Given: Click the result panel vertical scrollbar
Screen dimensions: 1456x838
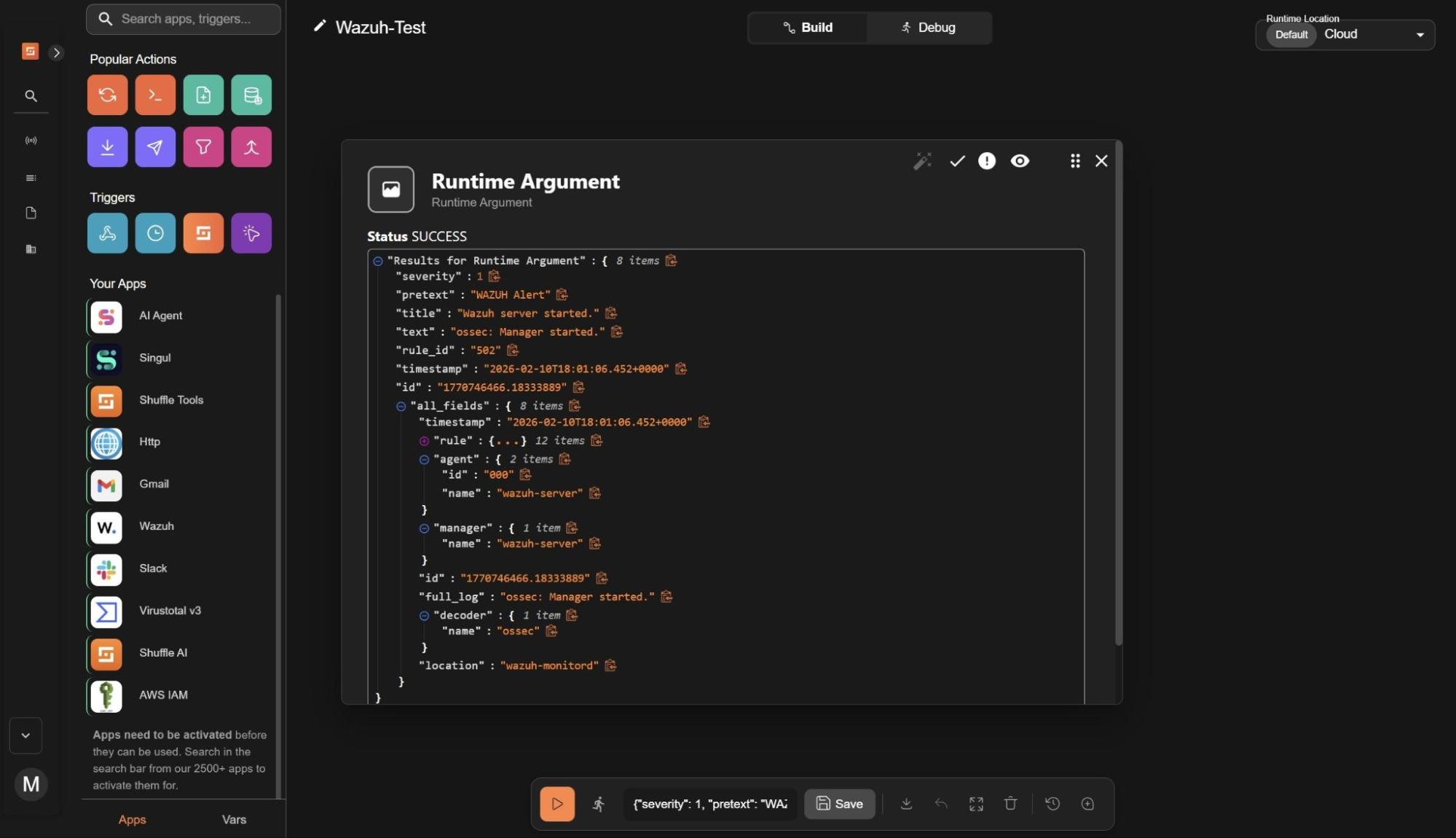Looking at the screenshot, I should pyautogui.click(x=1118, y=393).
